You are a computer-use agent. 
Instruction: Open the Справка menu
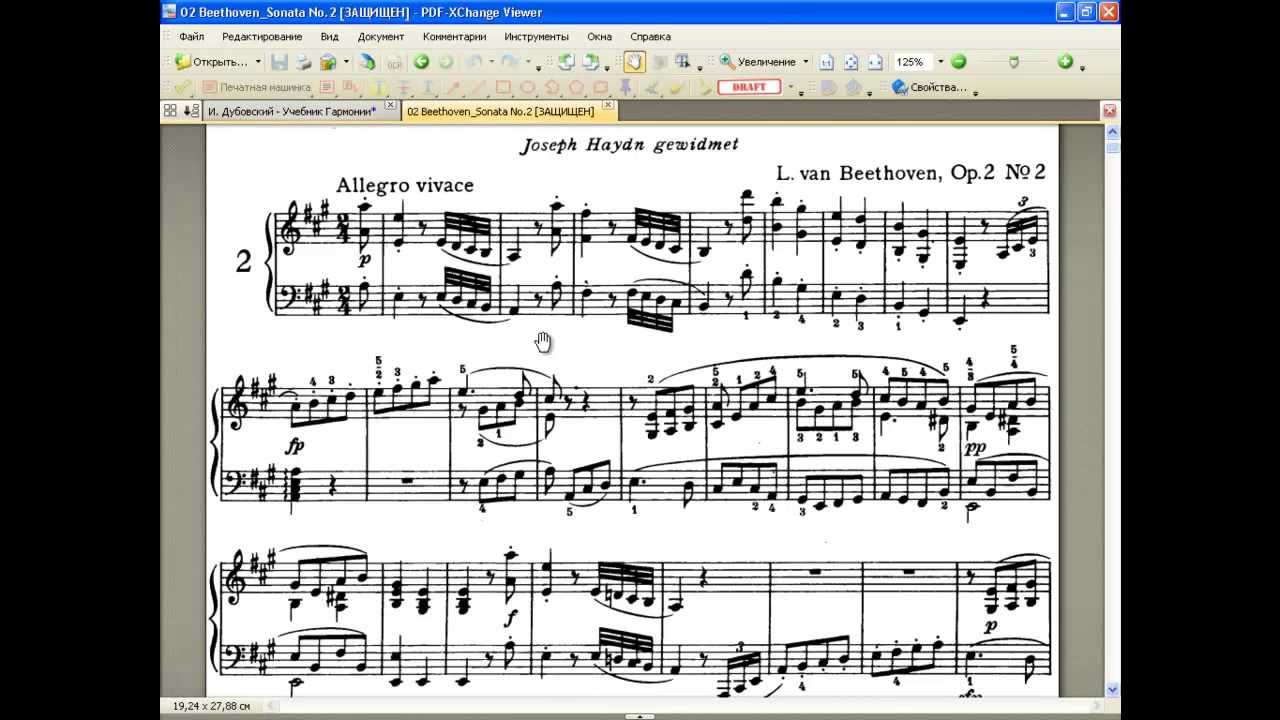pos(651,37)
